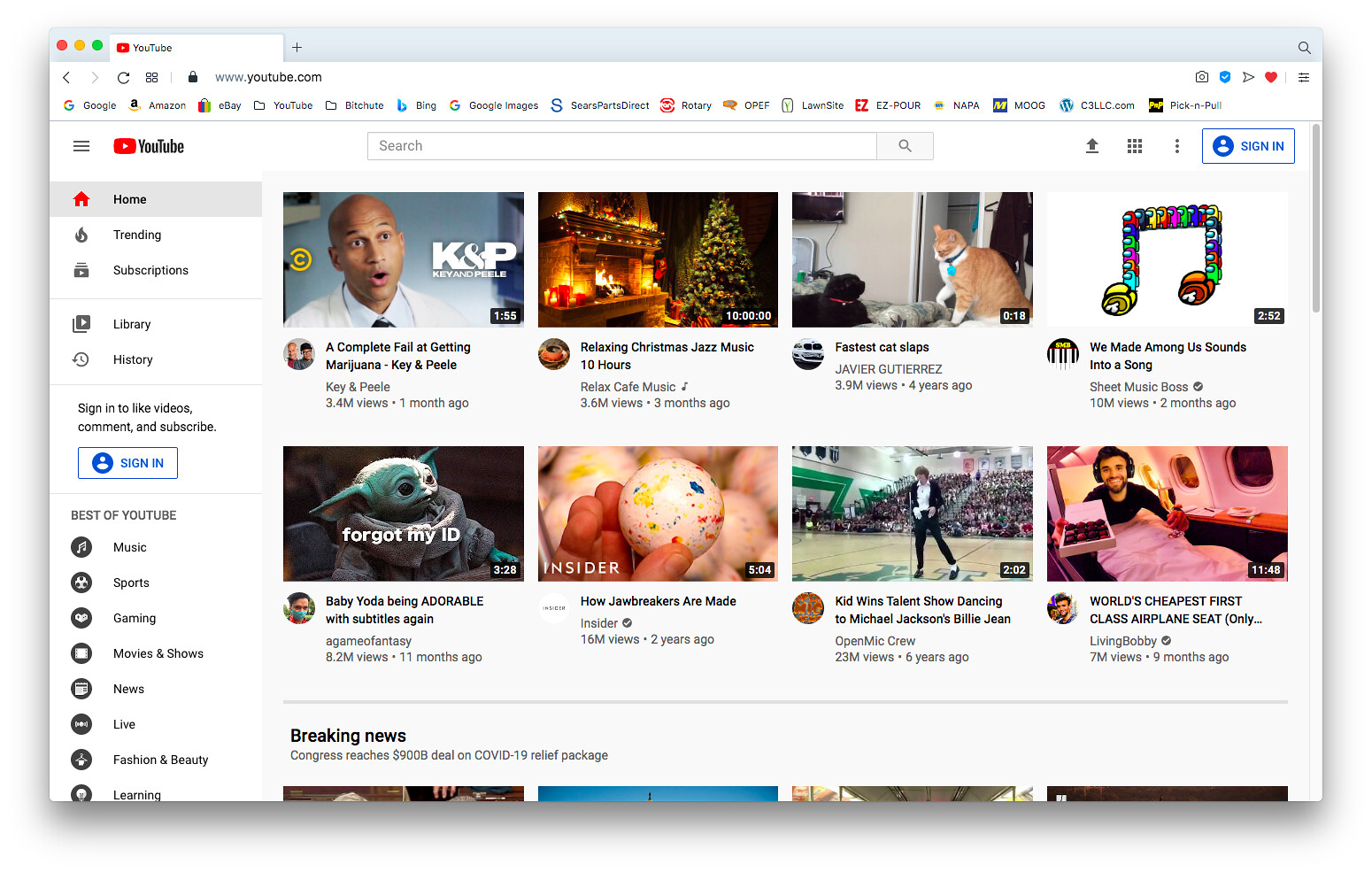Click the Subscriptions icon in sidebar
Screen dimensions: 1372x872
pyautogui.click(x=81, y=270)
